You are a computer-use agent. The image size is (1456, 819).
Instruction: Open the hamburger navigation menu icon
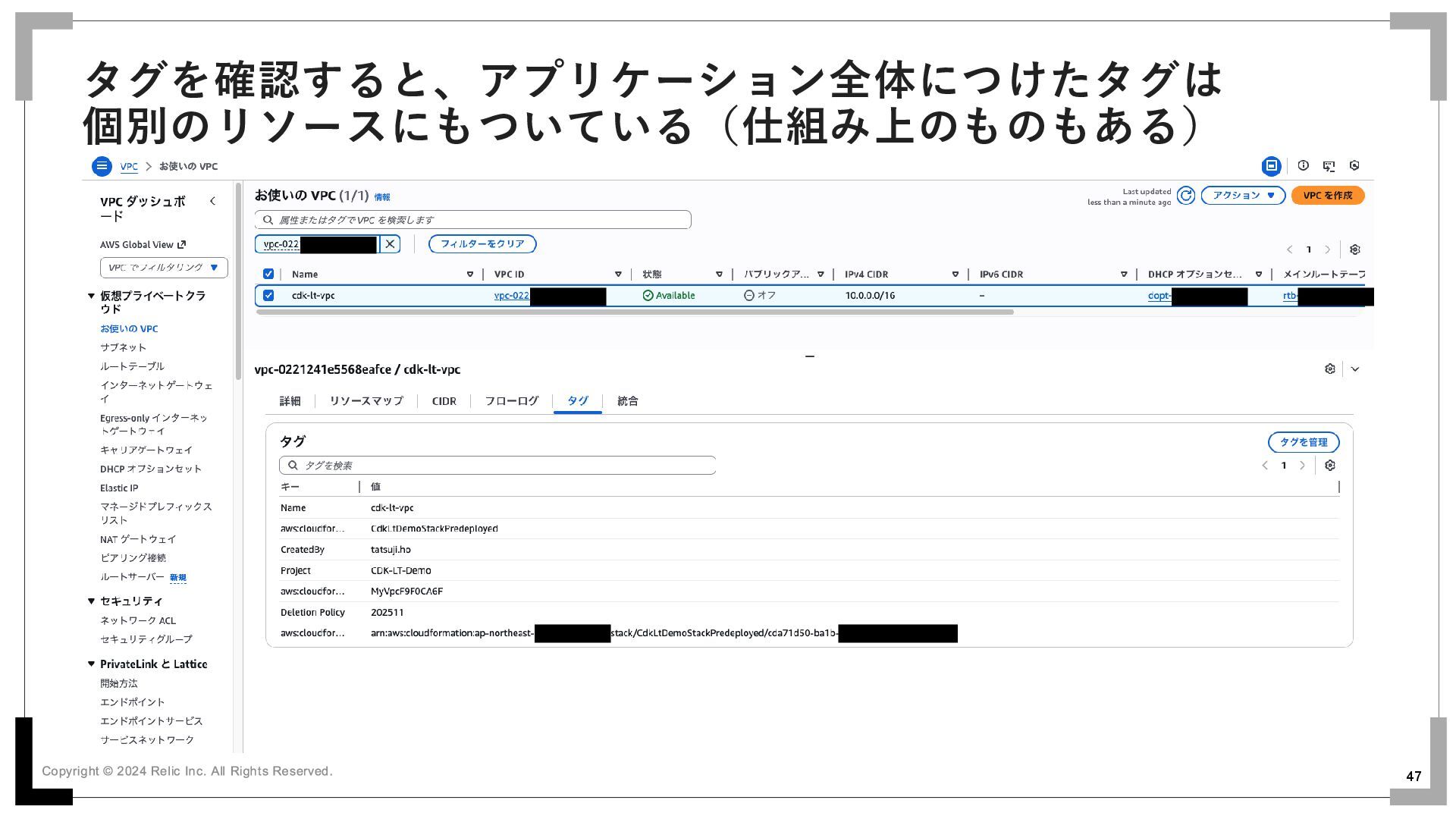click(x=102, y=166)
